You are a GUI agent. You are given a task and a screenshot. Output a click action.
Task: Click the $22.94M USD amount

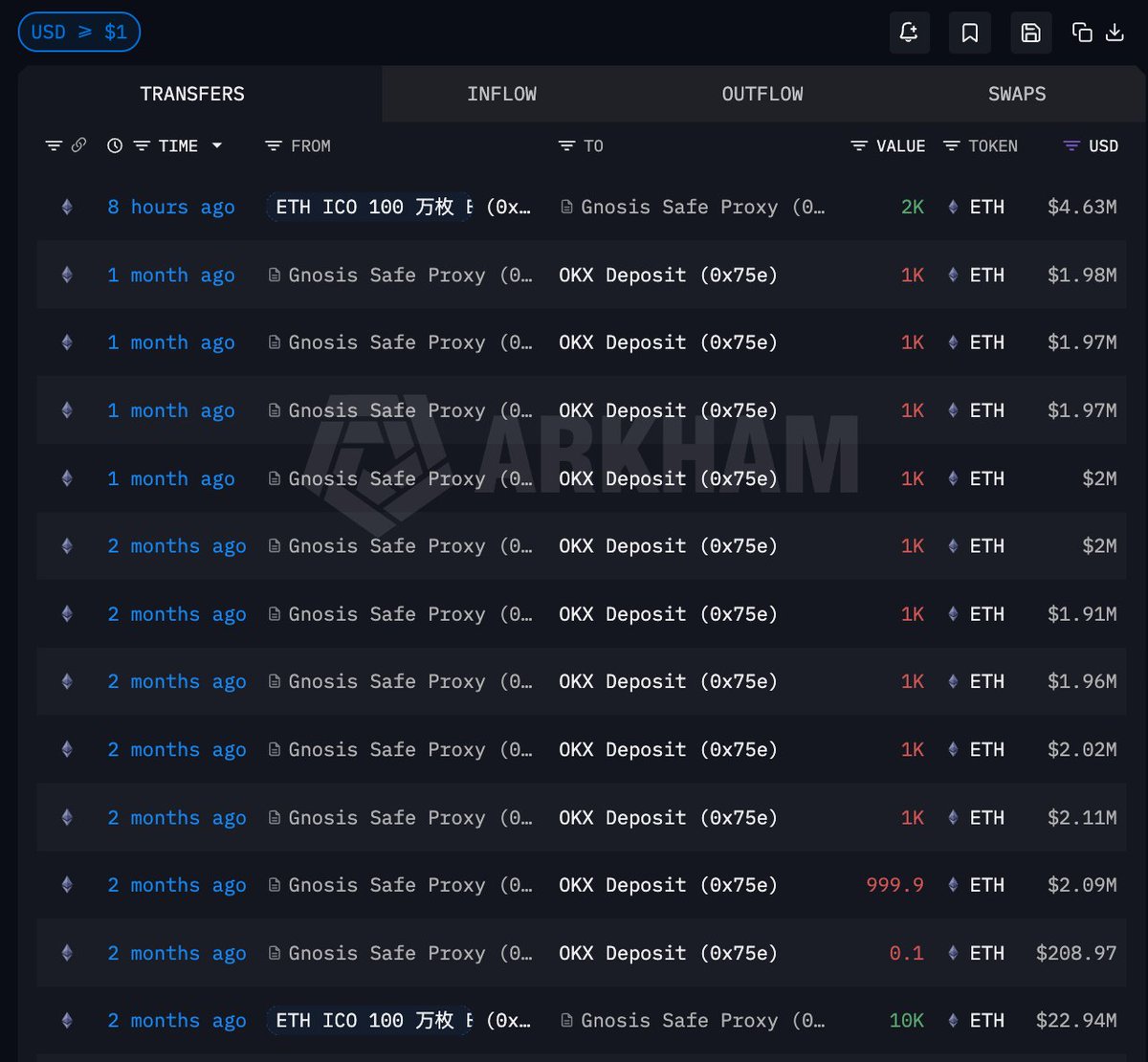point(1076,1021)
